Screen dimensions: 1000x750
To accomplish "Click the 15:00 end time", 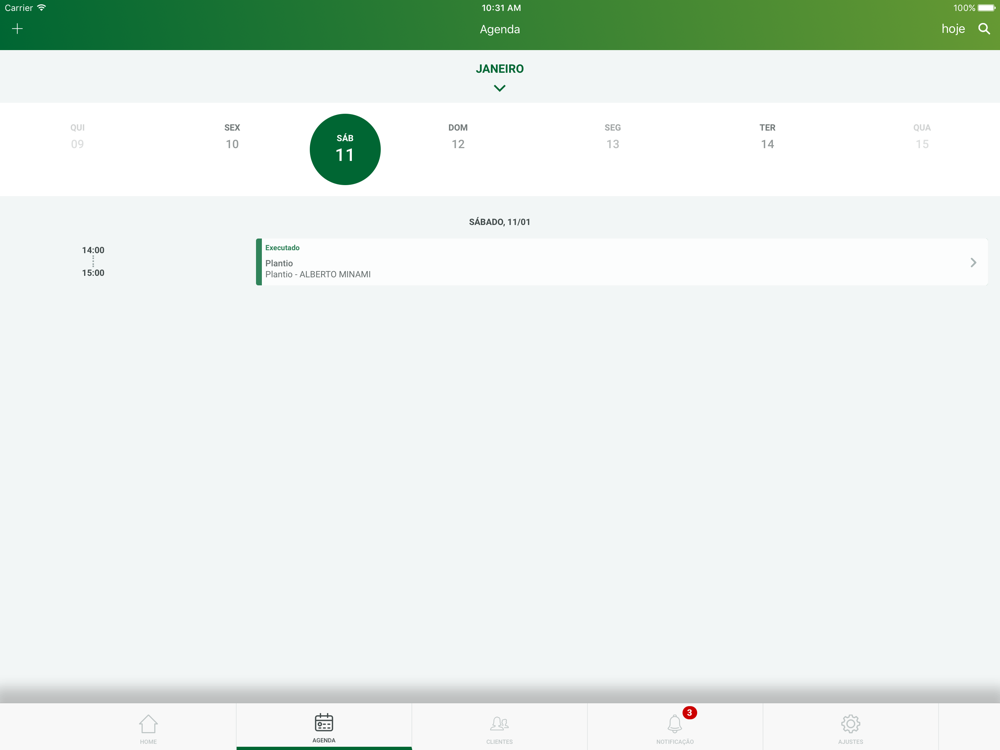I will pos(93,272).
